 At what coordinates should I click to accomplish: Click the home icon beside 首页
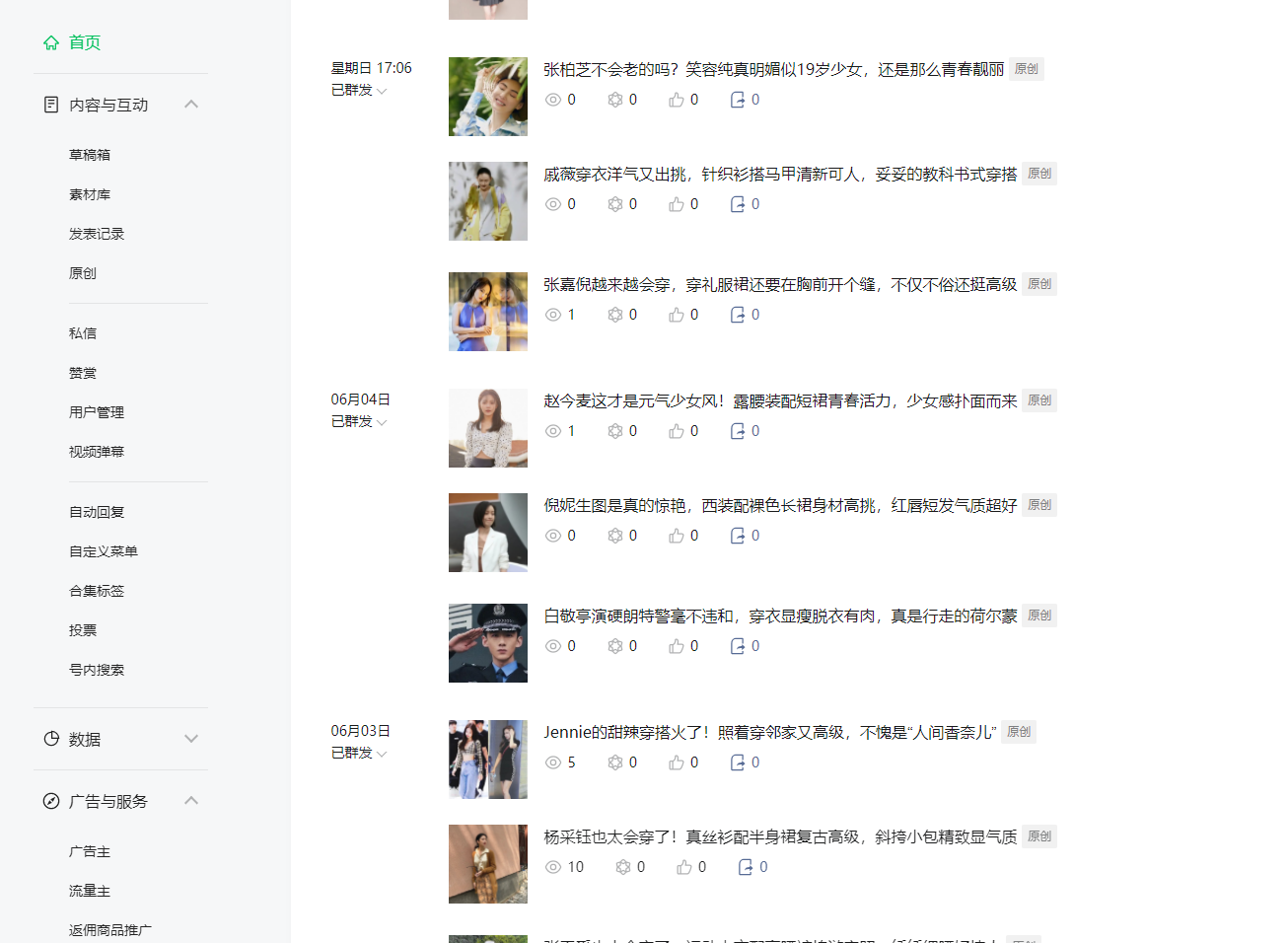click(x=51, y=42)
